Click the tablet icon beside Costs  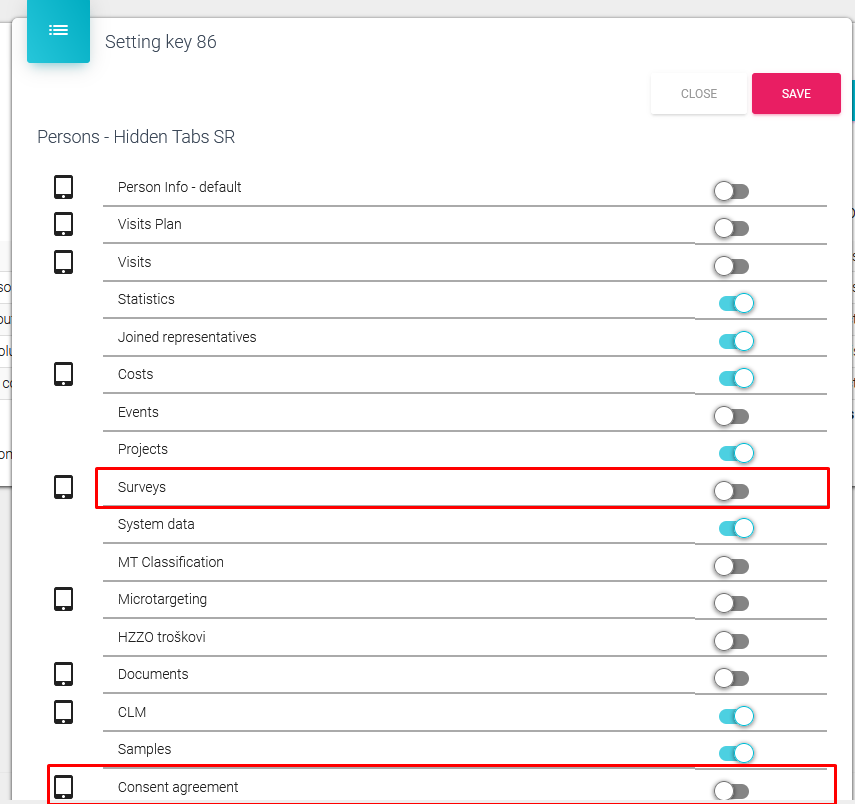63,374
